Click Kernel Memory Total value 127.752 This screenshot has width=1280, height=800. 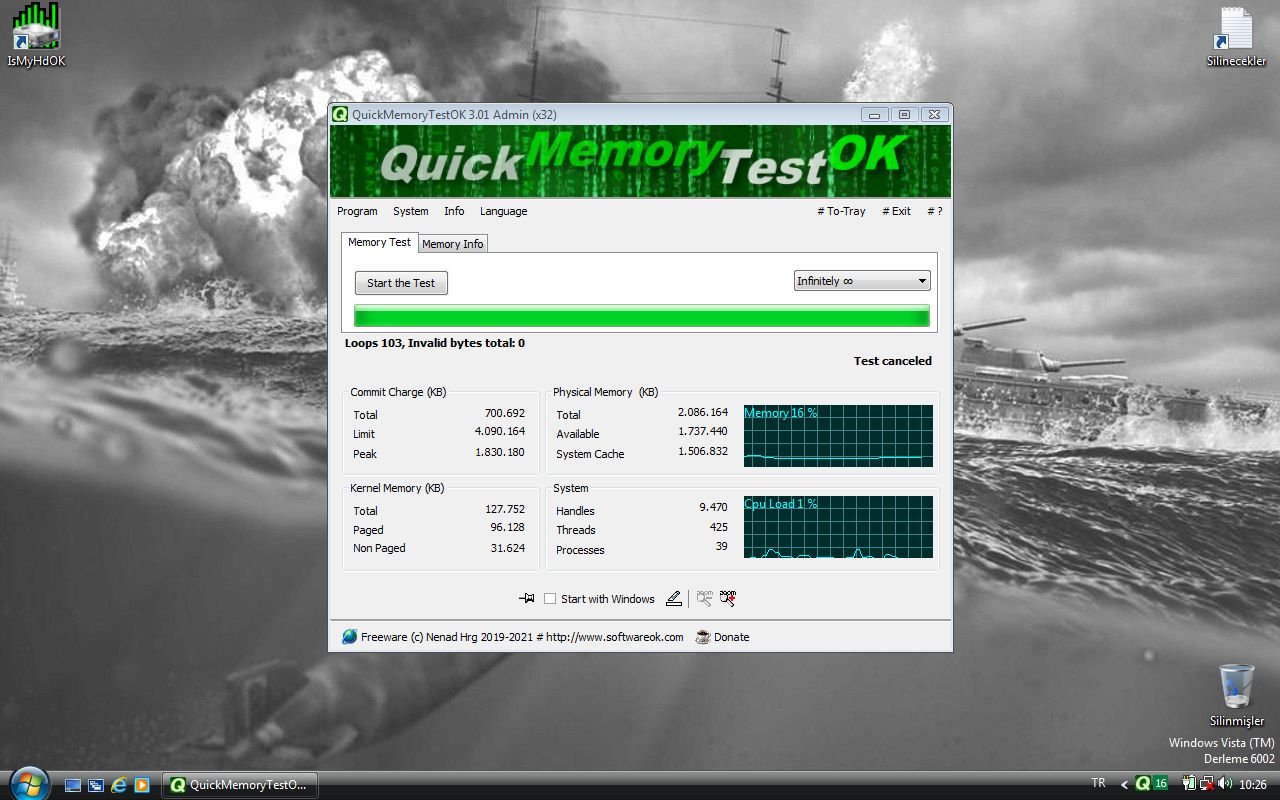(505, 509)
